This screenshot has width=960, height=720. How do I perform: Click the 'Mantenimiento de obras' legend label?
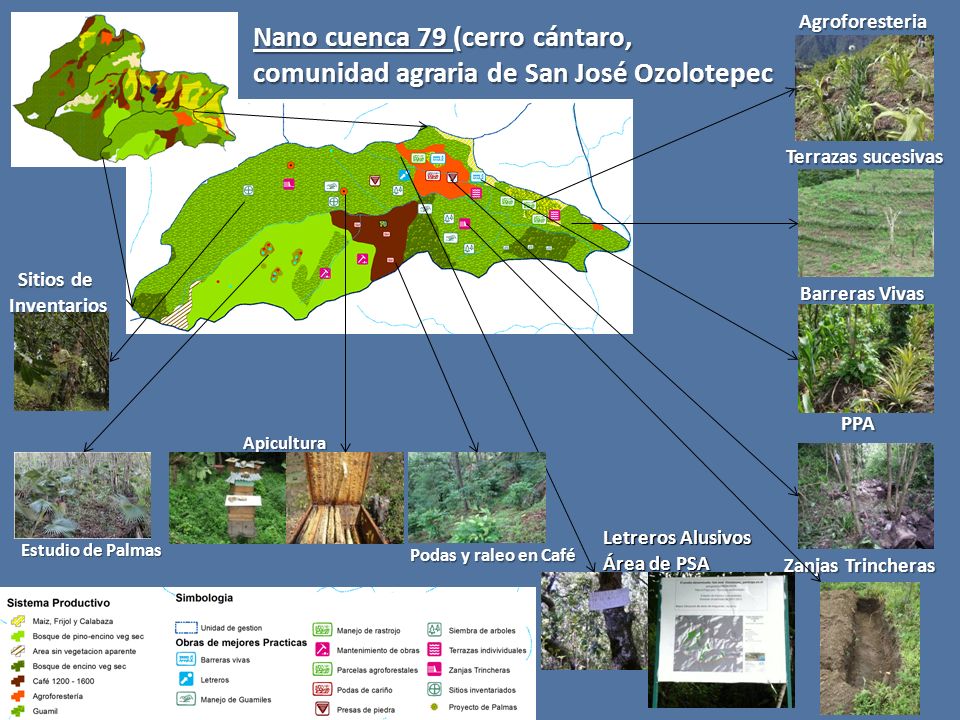pyautogui.click(x=378, y=650)
